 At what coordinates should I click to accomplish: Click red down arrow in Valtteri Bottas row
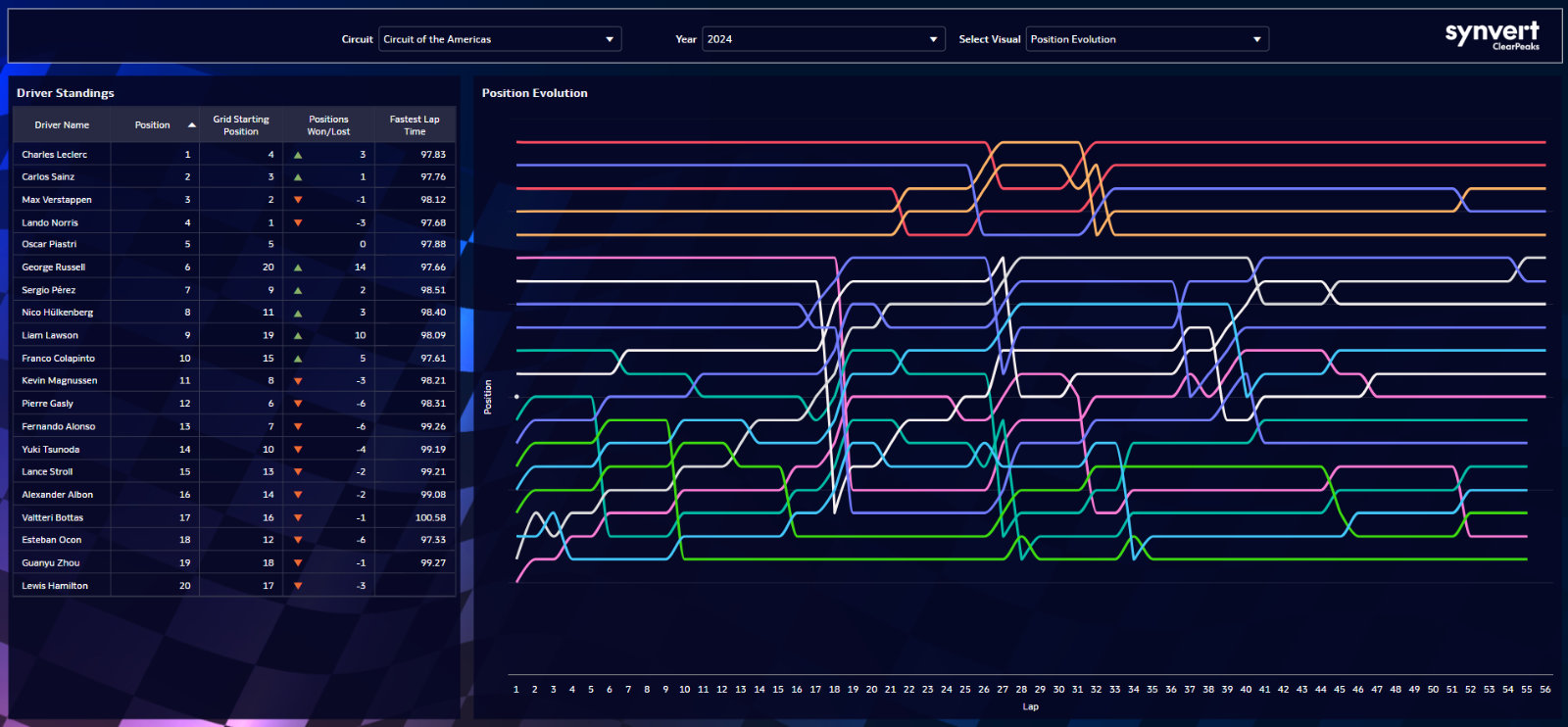[298, 517]
